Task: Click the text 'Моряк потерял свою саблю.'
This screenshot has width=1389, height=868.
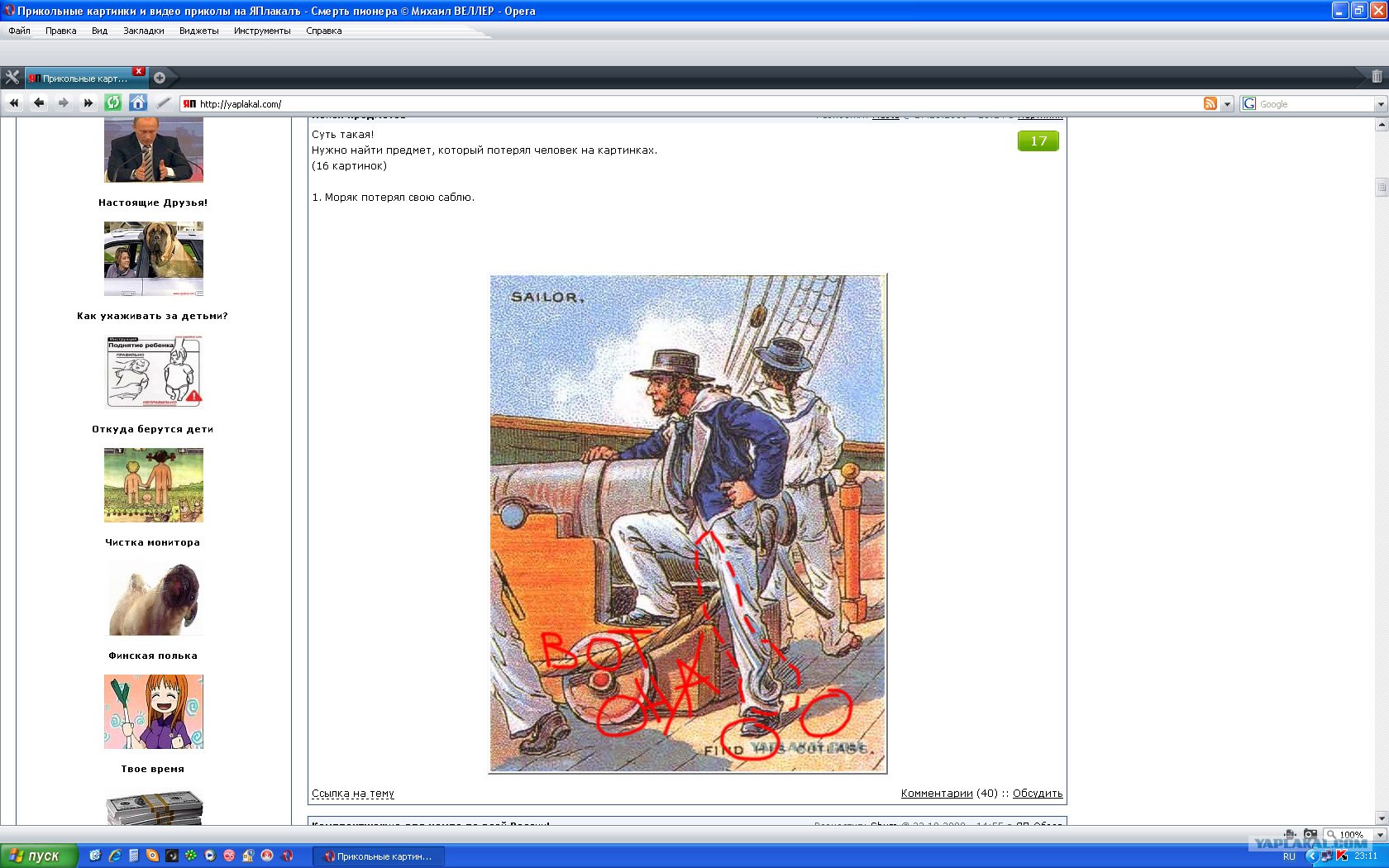Action: [399, 198]
